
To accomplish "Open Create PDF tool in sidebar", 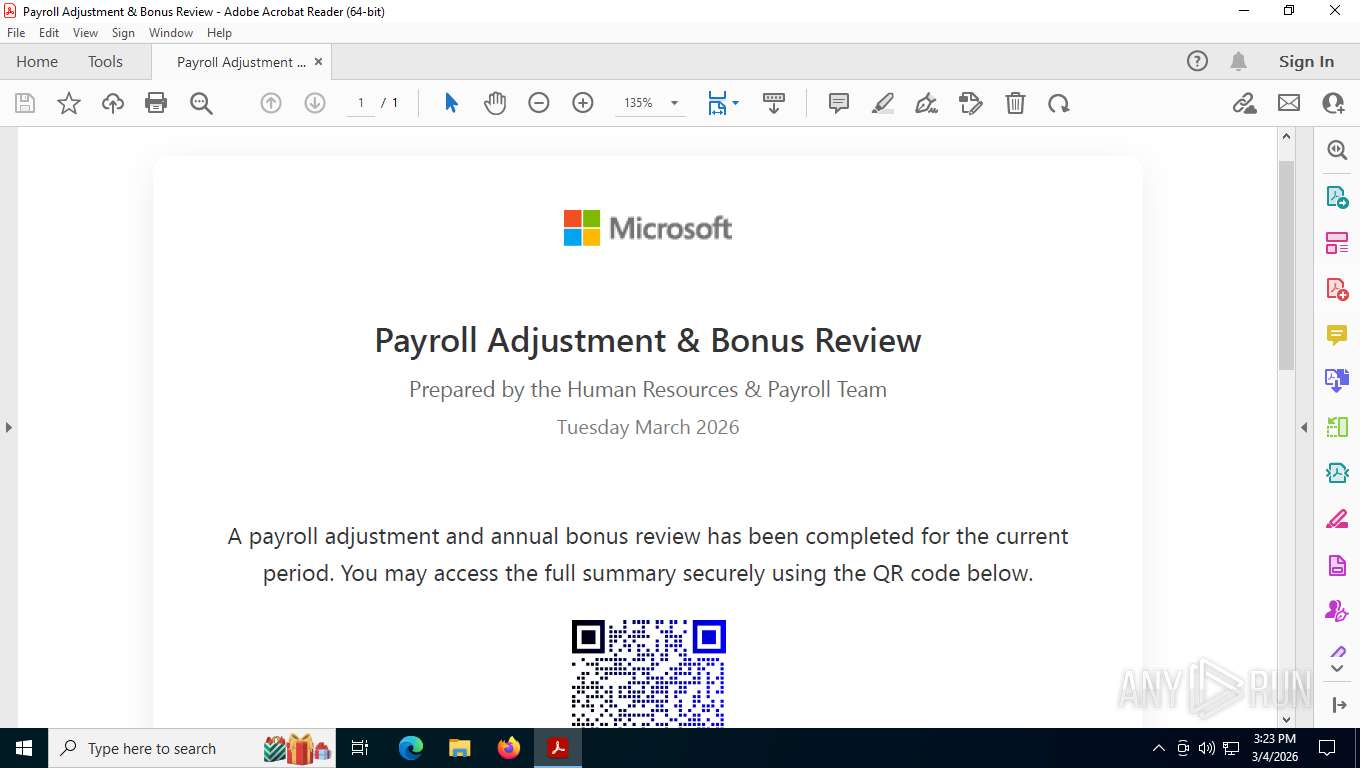I will [1337, 289].
